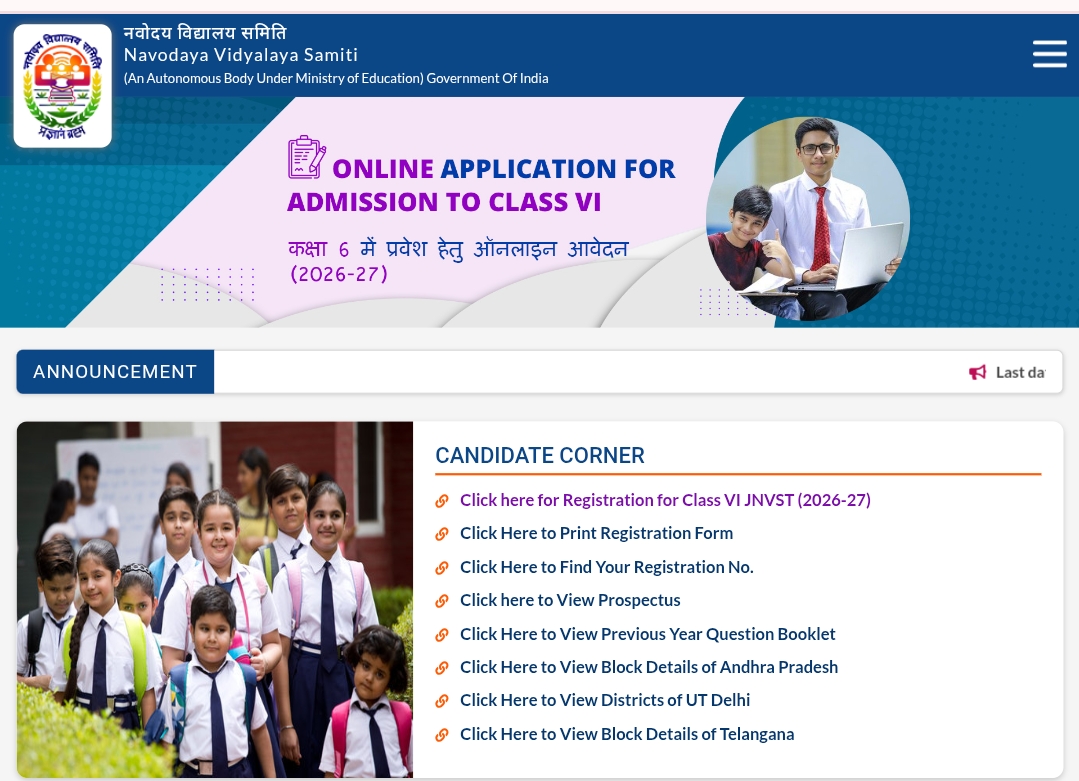Click link icon beside Print Registration Form
Viewport: 1079px width, 781px height.
(442, 534)
